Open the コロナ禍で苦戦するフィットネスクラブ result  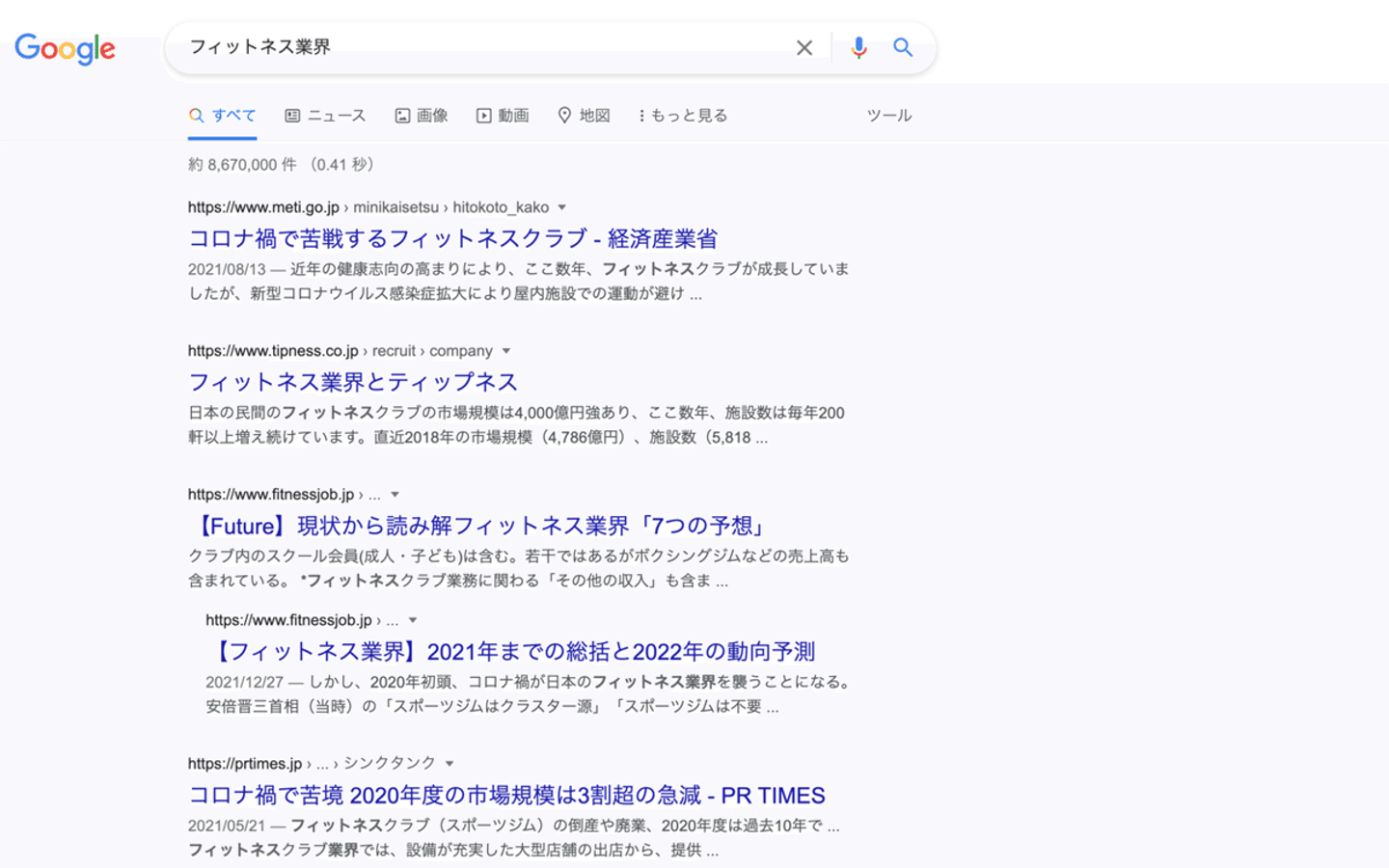tap(452, 238)
